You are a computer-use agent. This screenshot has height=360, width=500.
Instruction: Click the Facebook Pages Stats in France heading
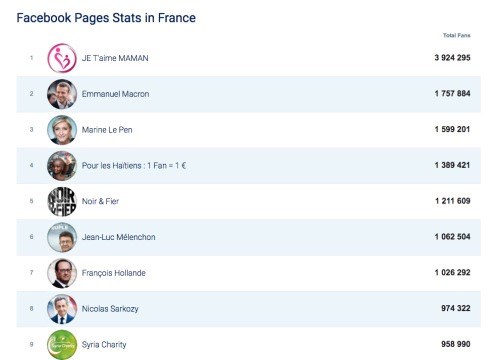point(106,18)
